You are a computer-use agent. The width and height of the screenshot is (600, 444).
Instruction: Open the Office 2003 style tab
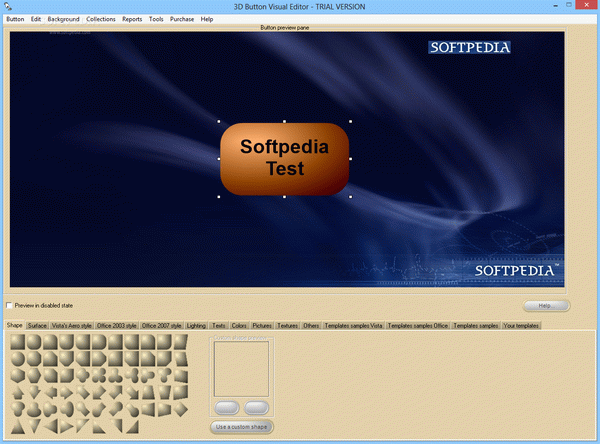117,326
